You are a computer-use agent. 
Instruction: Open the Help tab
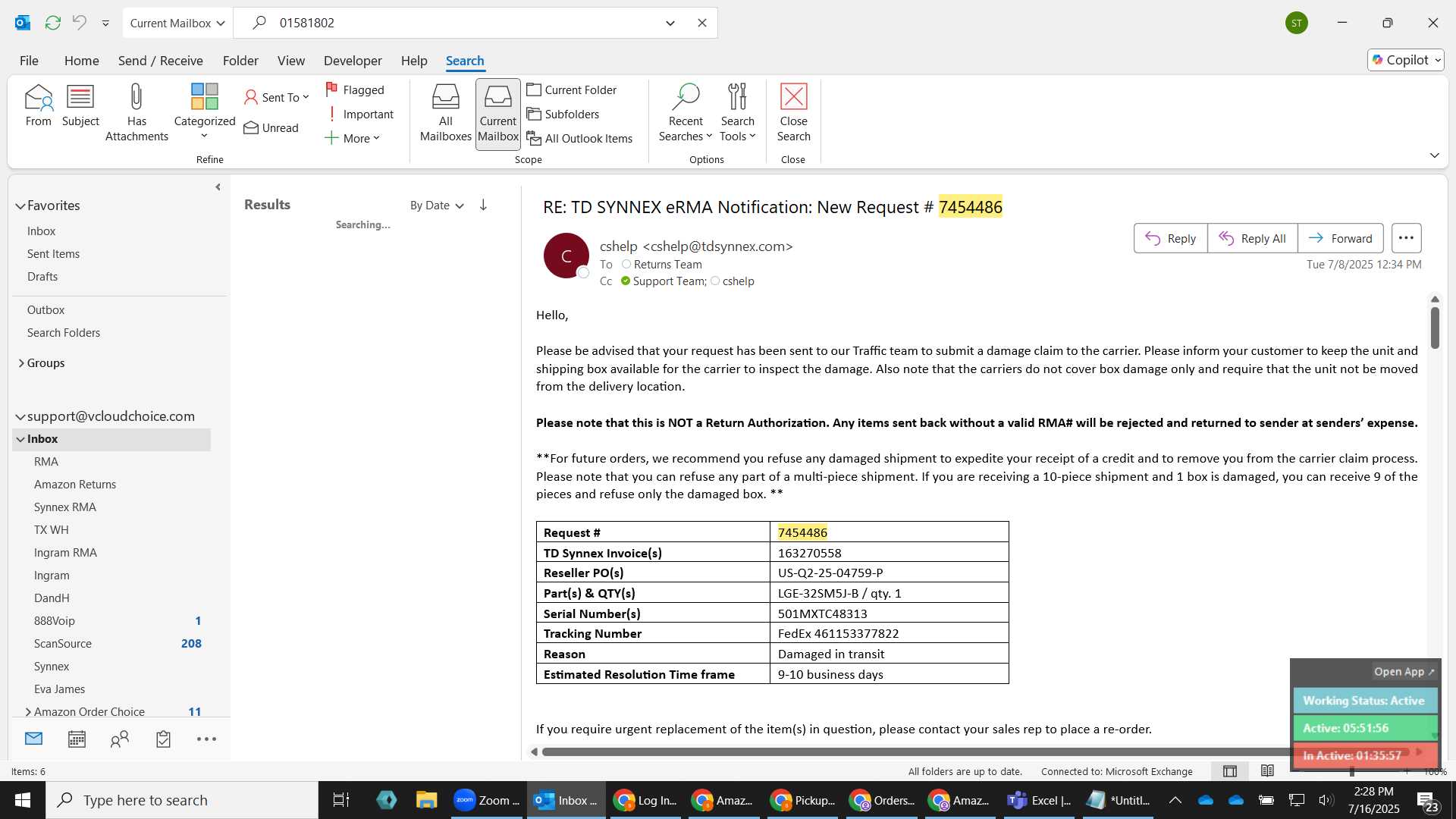tap(414, 61)
